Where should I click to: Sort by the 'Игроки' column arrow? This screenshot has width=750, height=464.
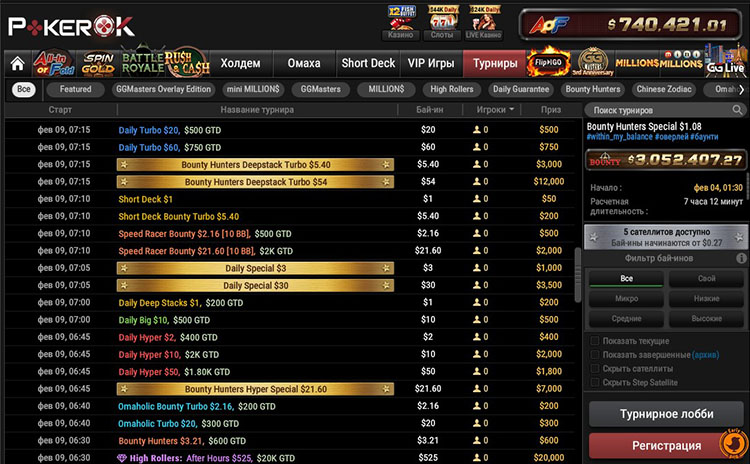pyautogui.click(x=512, y=110)
